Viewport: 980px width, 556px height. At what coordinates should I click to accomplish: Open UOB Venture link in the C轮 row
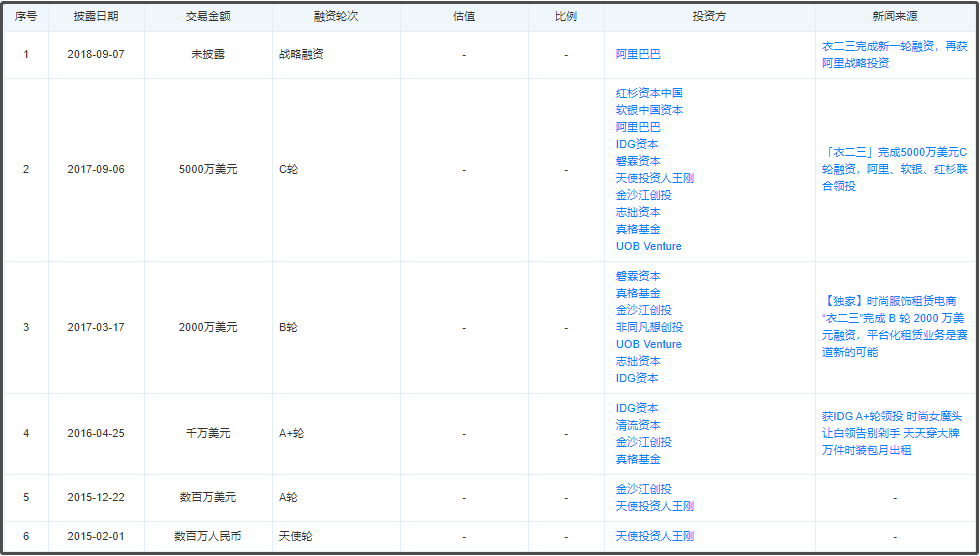pos(648,246)
